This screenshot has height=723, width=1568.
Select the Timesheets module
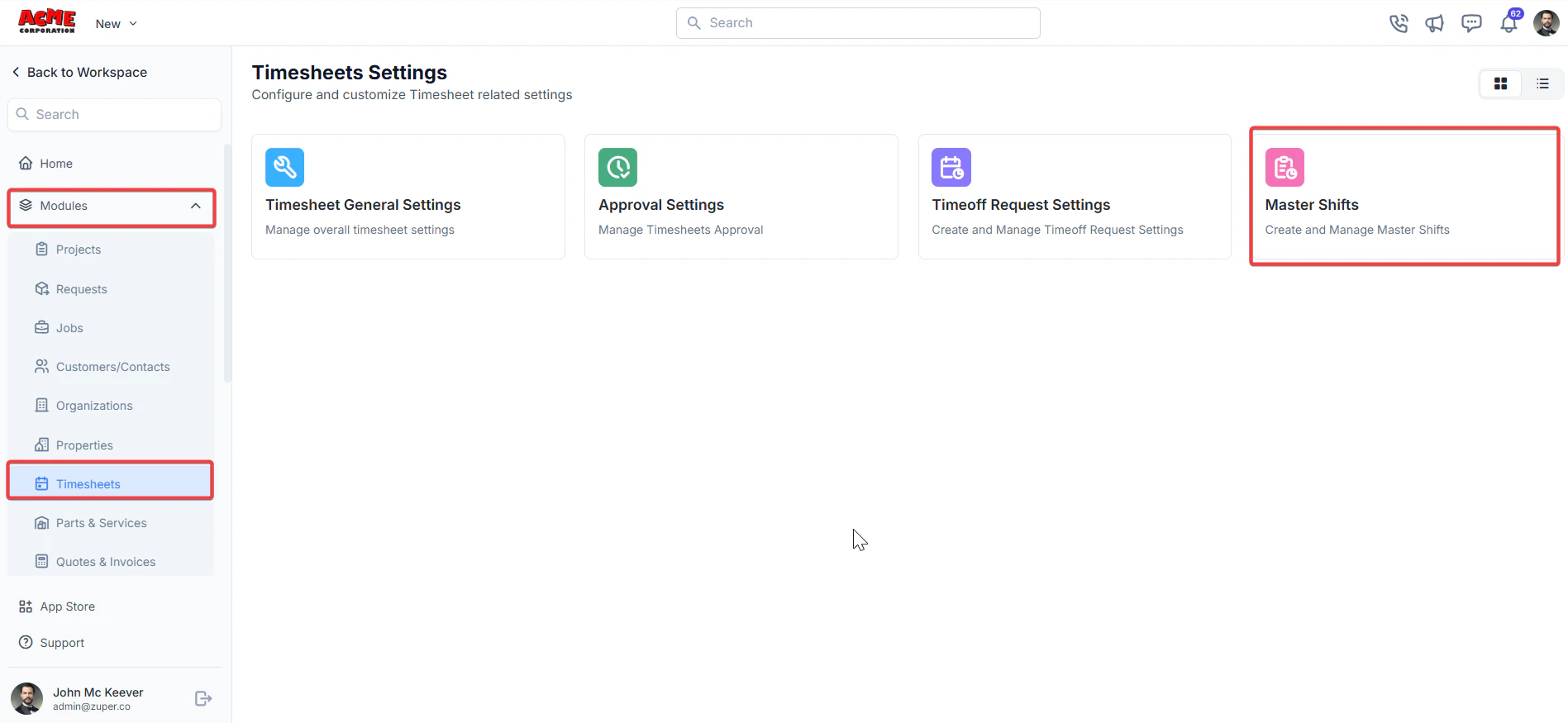pyautogui.click(x=111, y=484)
